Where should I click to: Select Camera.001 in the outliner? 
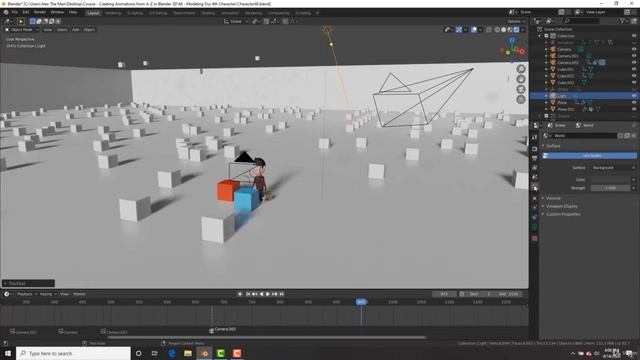pyautogui.click(x=568, y=56)
